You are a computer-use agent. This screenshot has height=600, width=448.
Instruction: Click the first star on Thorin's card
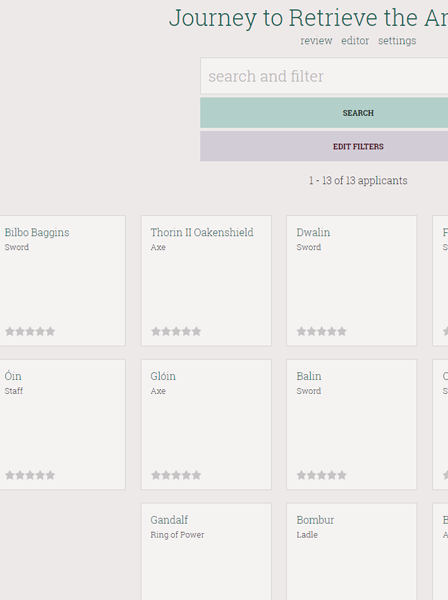(x=156, y=331)
